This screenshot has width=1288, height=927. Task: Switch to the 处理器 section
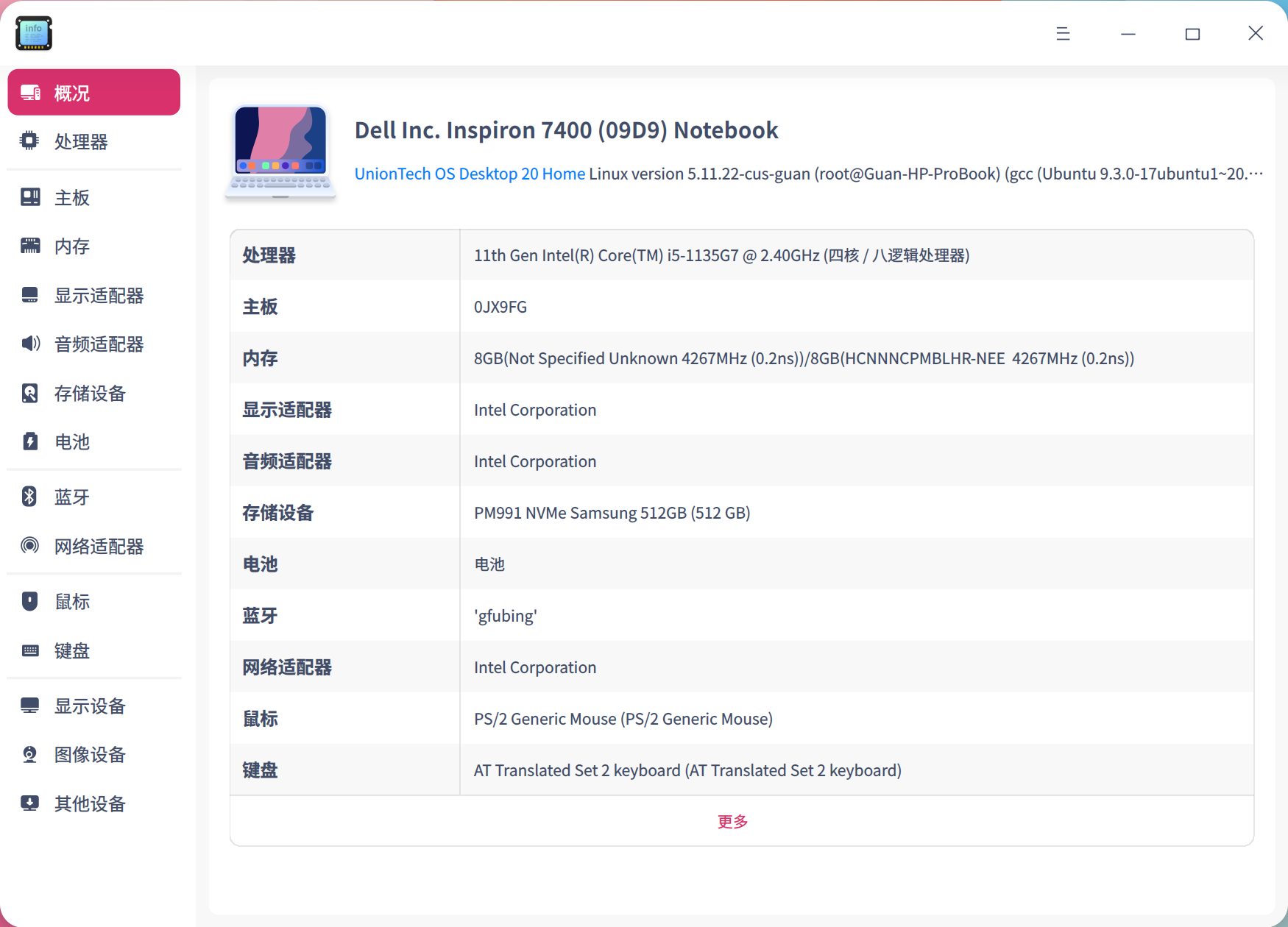[94, 141]
